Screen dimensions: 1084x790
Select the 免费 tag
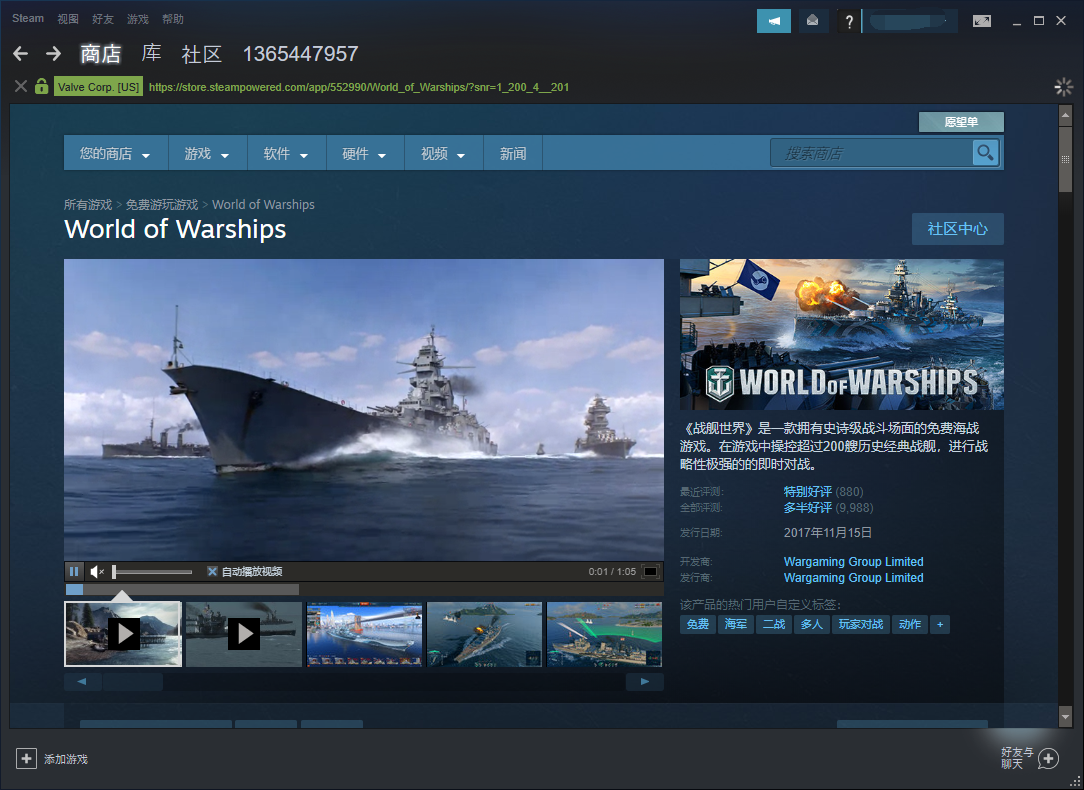tap(698, 624)
